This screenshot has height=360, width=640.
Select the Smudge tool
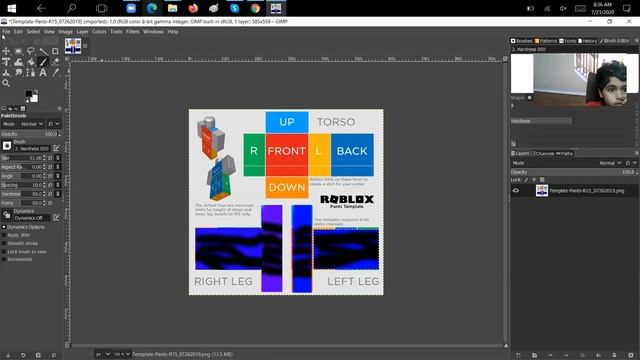18,73
